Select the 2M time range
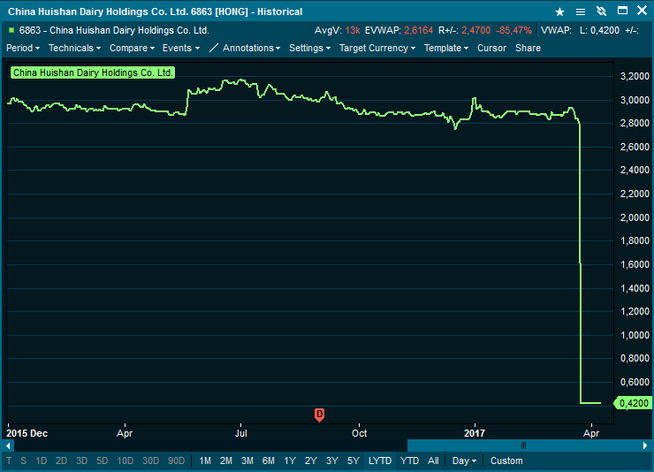Image resolution: width=654 pixels, height=472 pixels. 226,461
